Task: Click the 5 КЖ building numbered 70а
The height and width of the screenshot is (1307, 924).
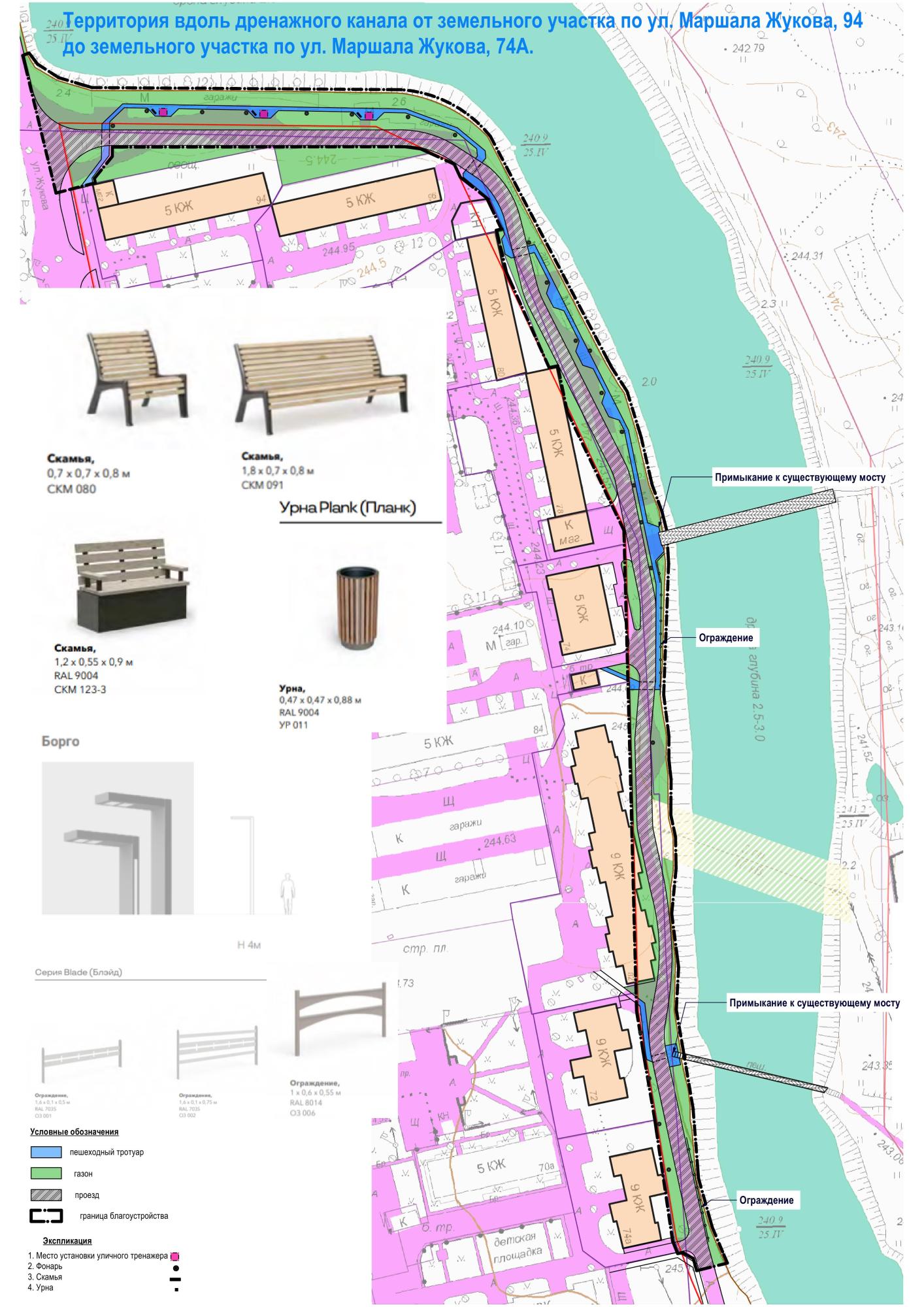Action: click(493, 1168)
